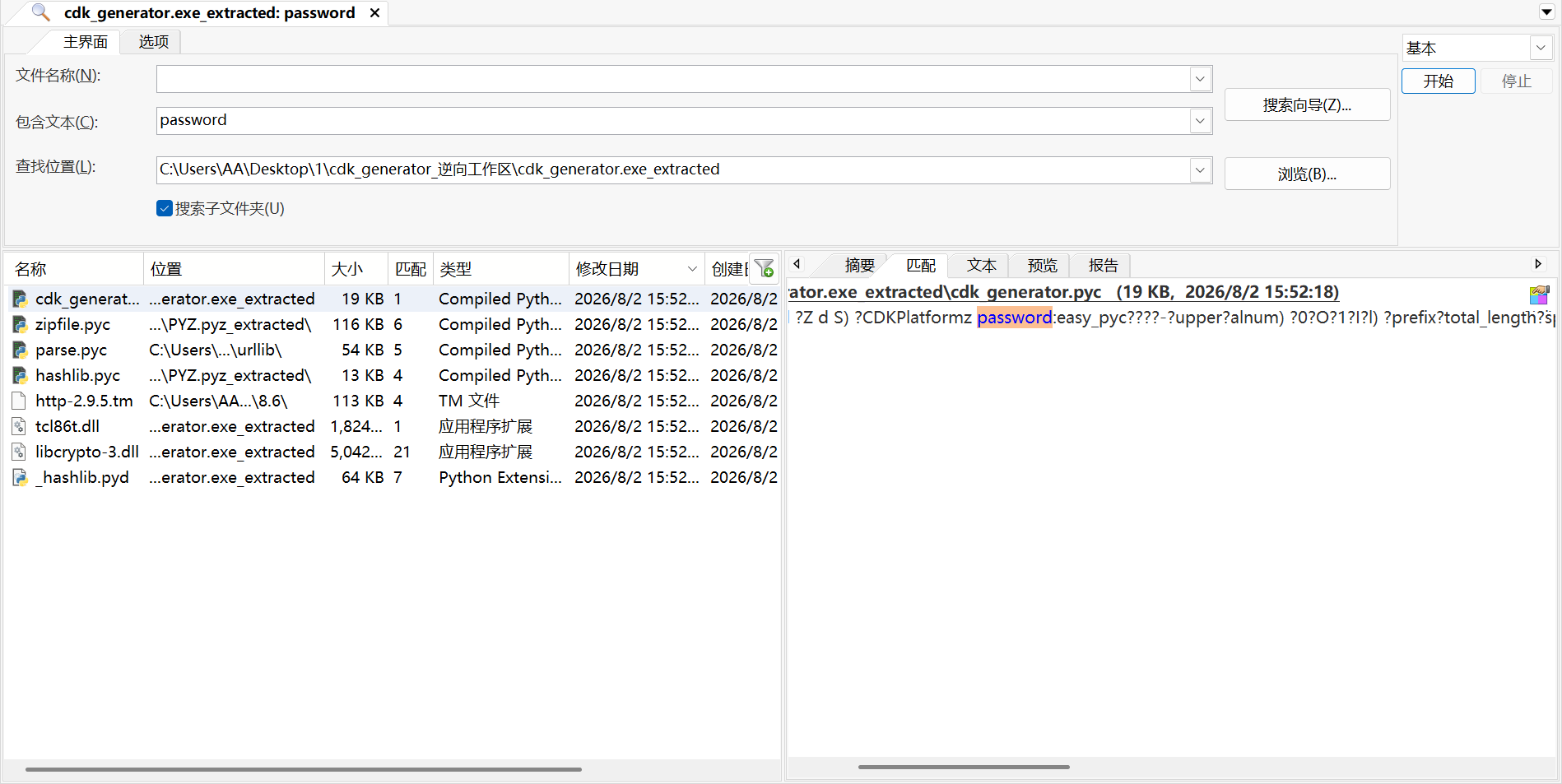Open the tab list arrow at top right
The width and height of the screenshot is (1562, 784).
1546,12
